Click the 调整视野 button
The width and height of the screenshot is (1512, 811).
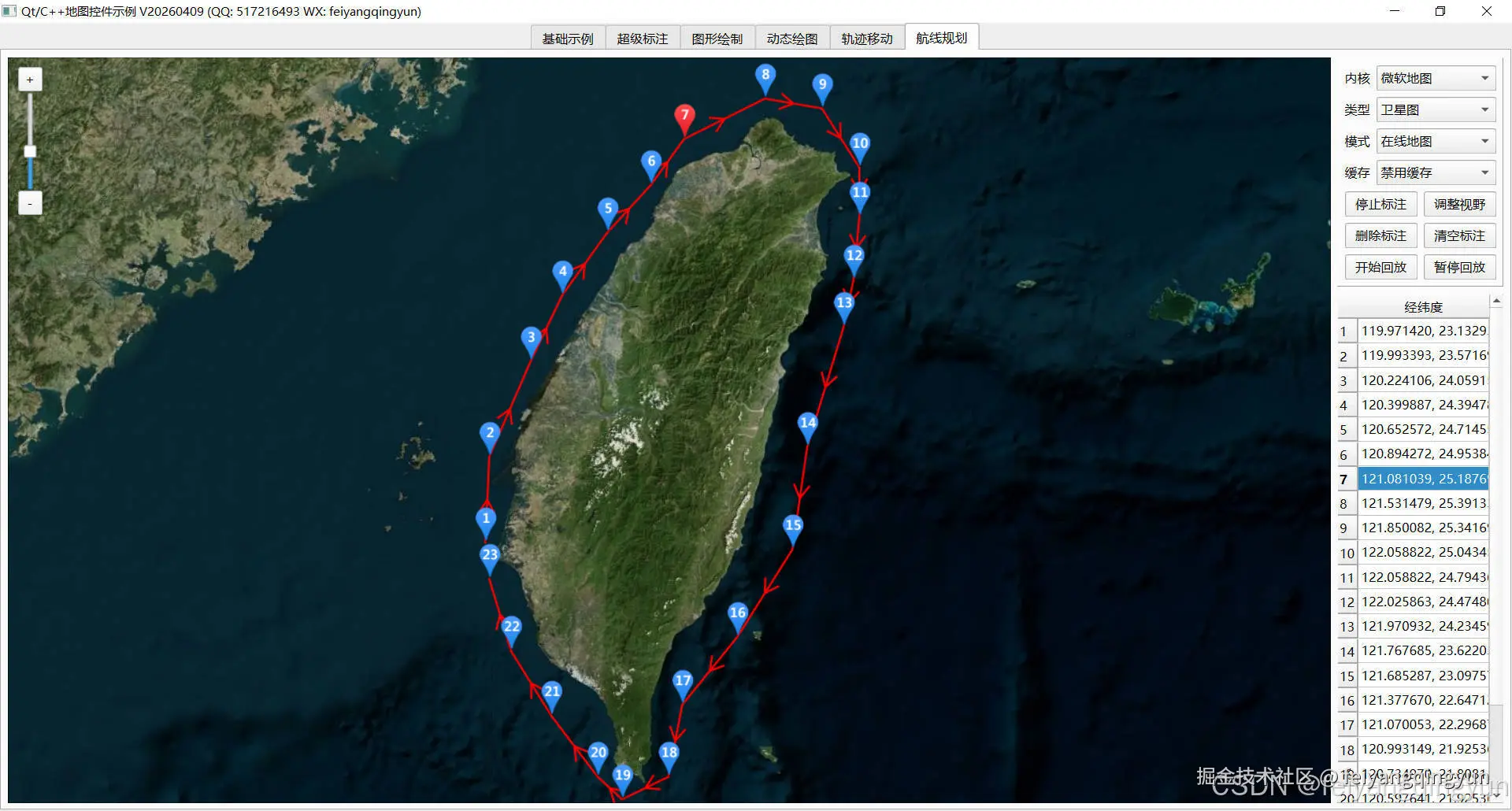[x=1459, y=205]
